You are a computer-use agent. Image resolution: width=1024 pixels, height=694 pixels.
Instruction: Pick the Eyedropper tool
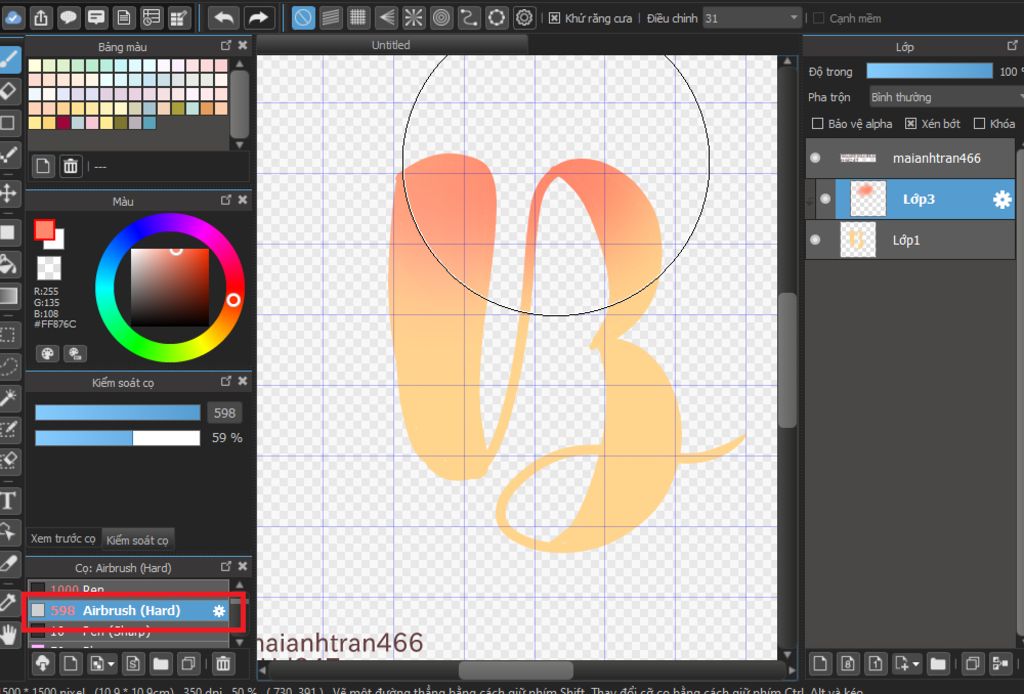8,602
